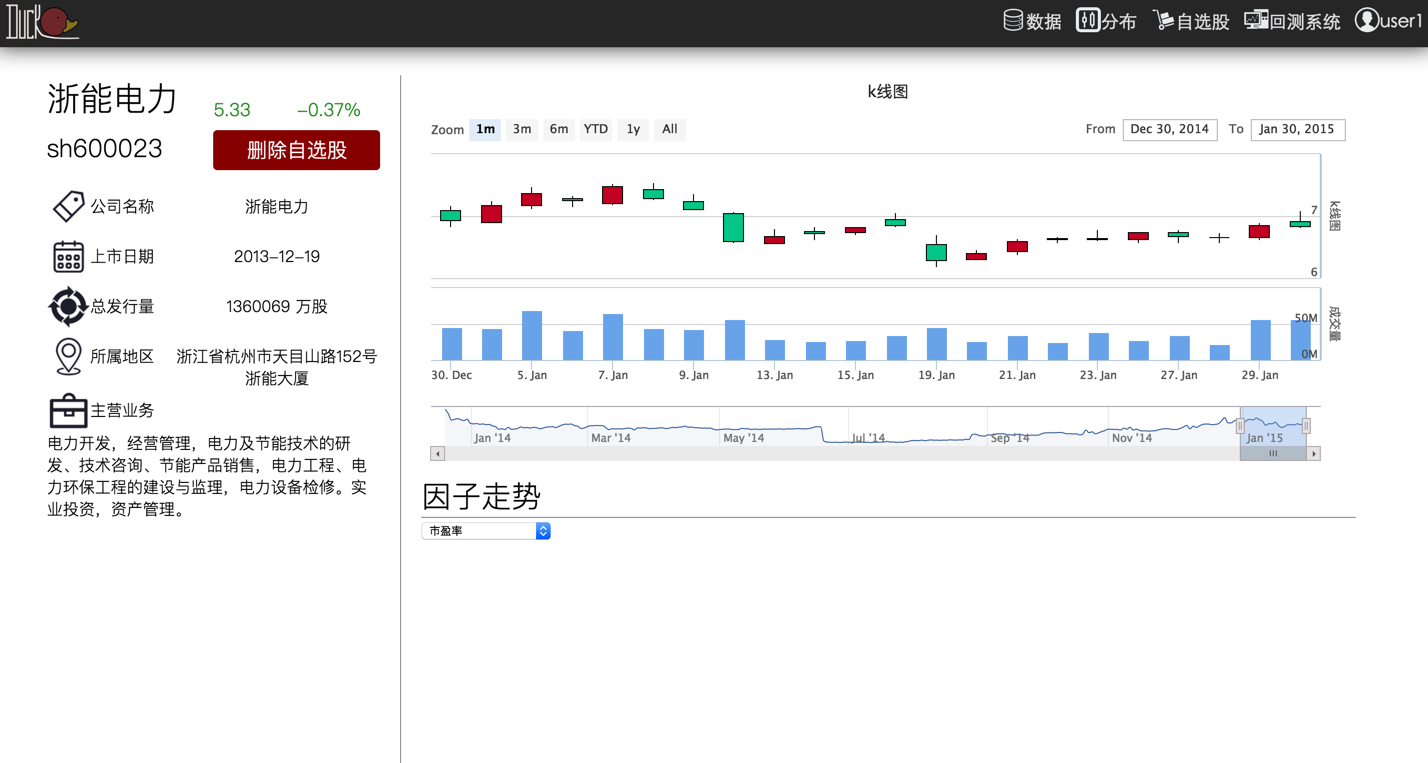
Task: Select the 3m zoom range
Action: tap(522, 129)
